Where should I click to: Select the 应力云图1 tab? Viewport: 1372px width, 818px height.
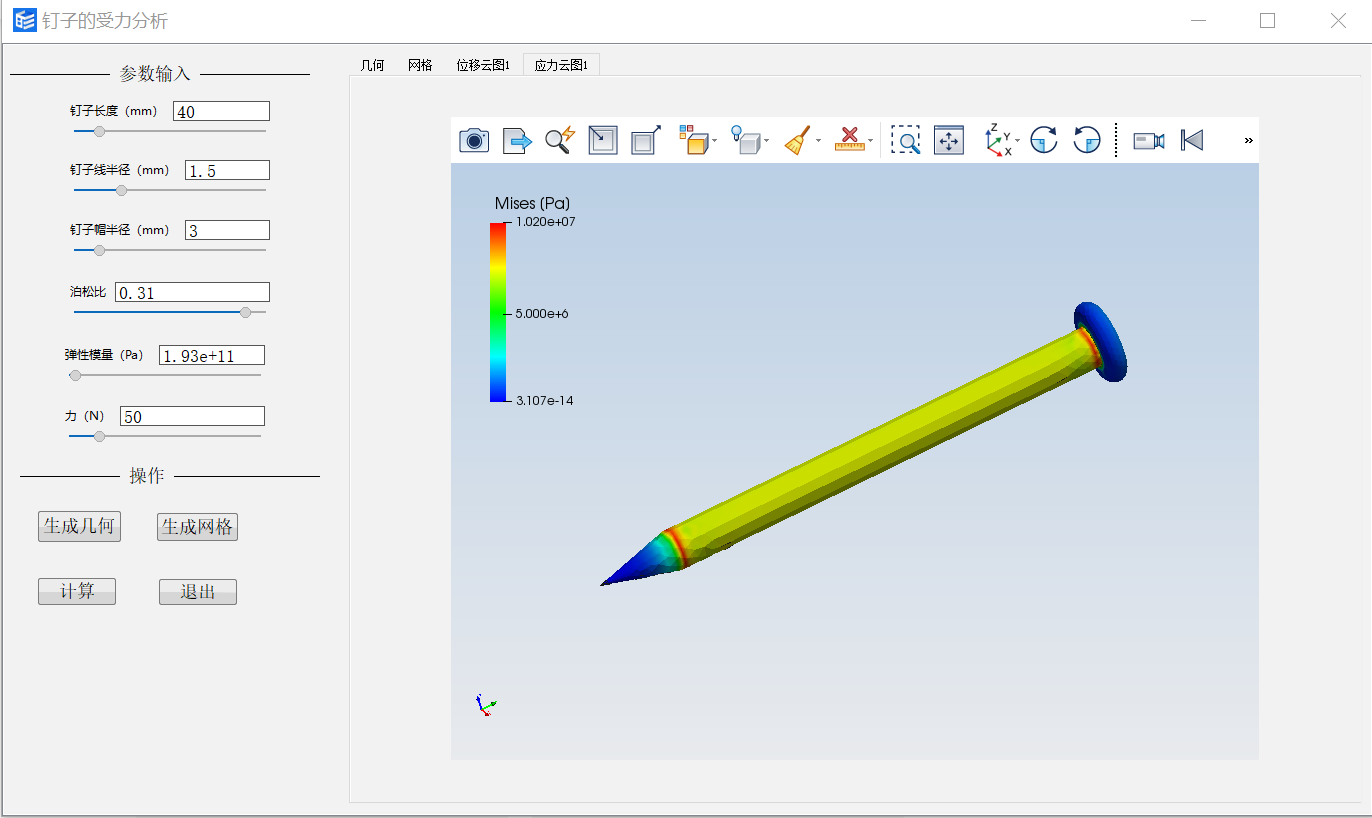(x=561, y=65)
